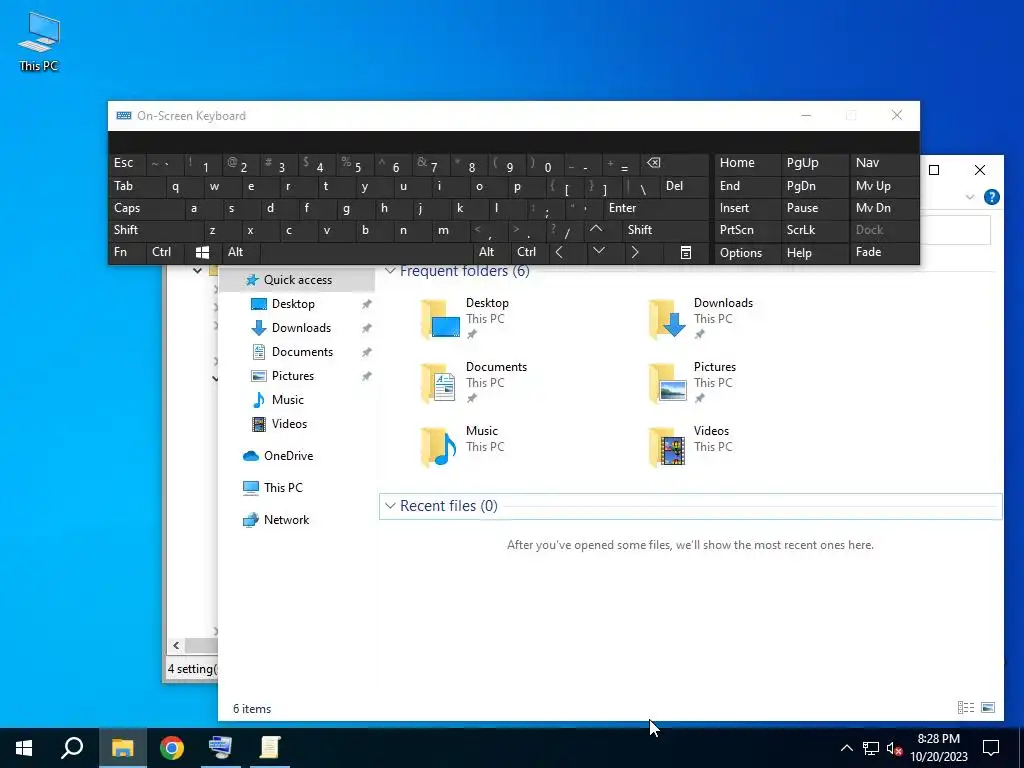Click the down arrow key on keyboard
Image resolution: width=1024 pixels, height=768 pixels.
[x=598, y=252]
